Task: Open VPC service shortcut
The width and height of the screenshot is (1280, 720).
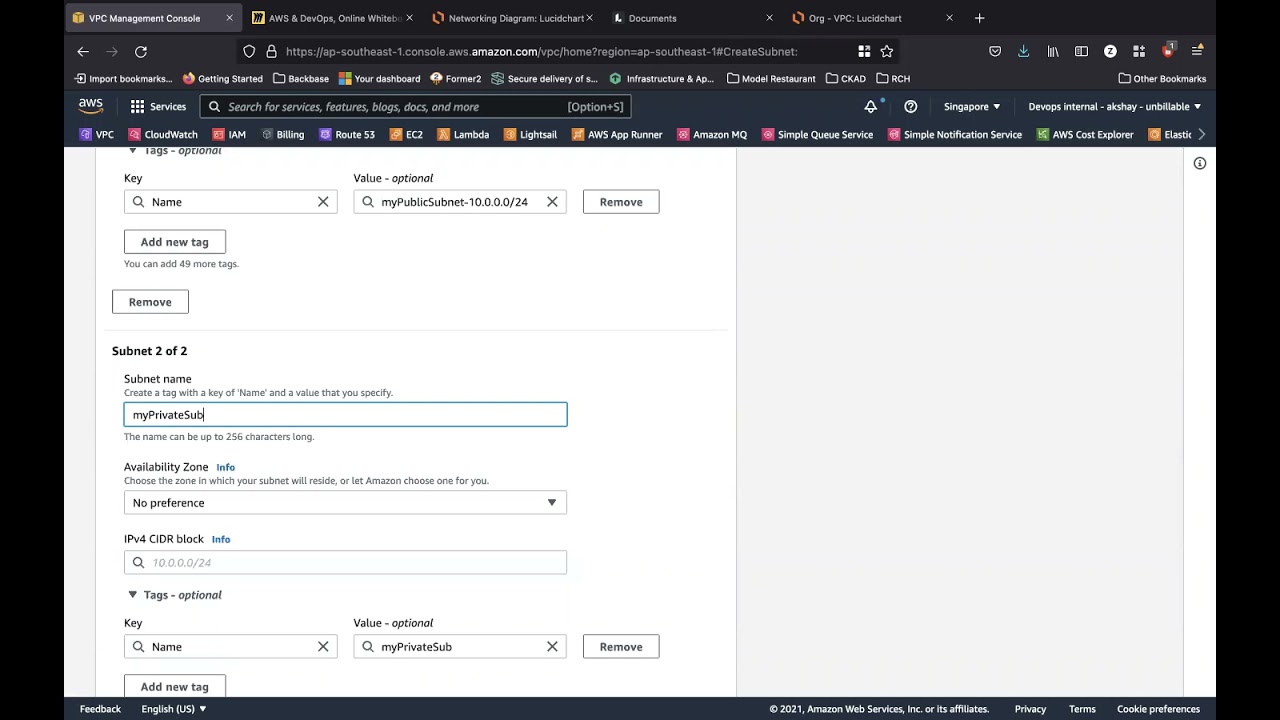Action: click(x=96, y=134)
